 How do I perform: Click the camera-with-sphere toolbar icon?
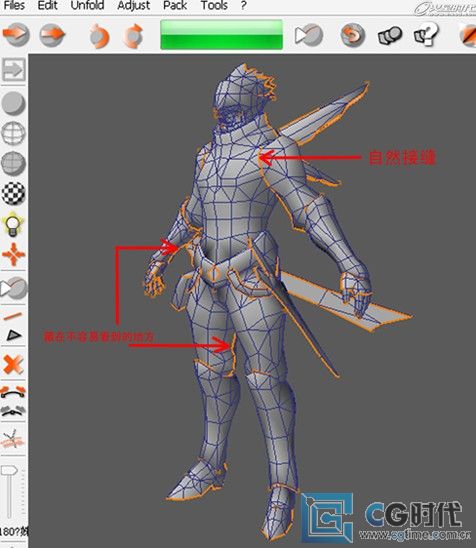tap(390, 35)
